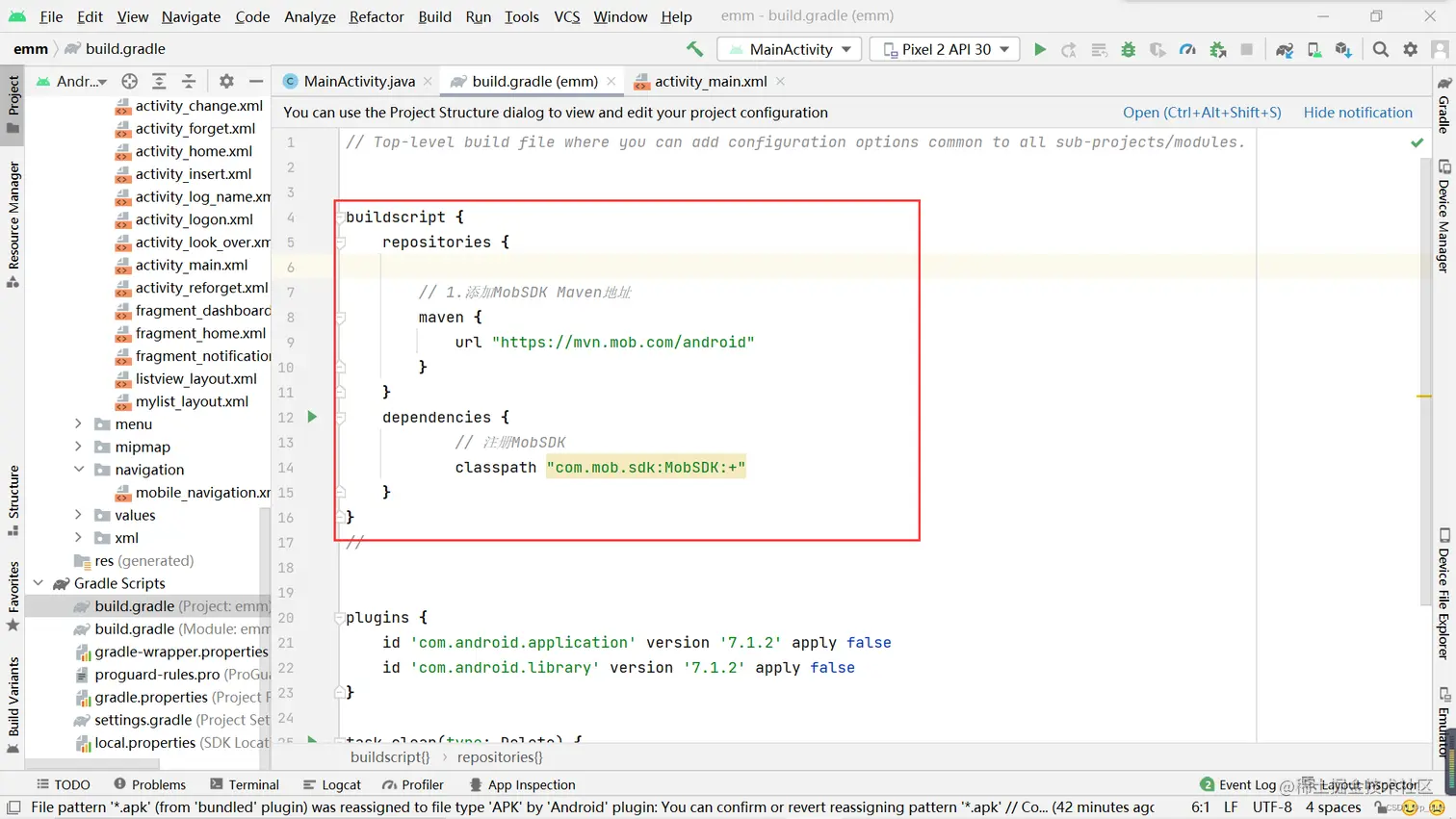Click Attach Debugger to Android Process icon
Viewport: 1456px width, 819px height.
1217,49
